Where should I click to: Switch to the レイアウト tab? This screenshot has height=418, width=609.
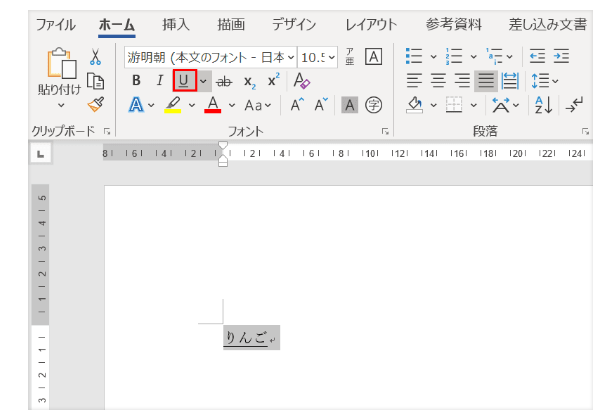[x=371, y=24]
